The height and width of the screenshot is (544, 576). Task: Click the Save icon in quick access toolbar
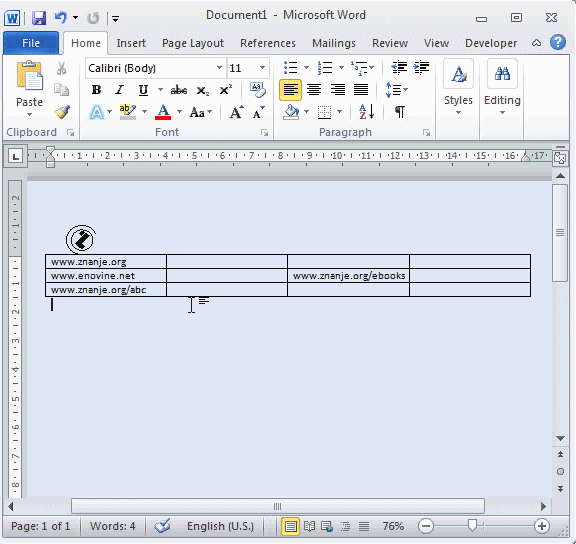tap(39, 17)
